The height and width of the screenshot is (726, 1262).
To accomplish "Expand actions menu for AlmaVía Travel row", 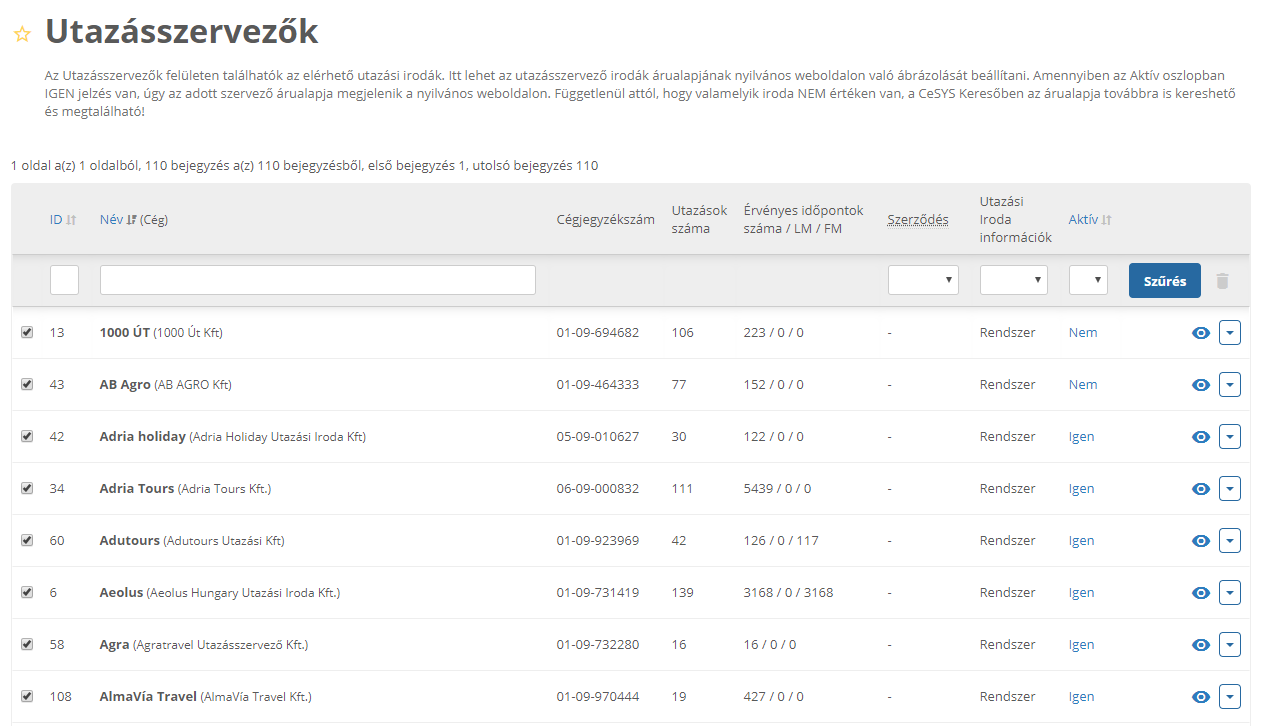I will click(1230, 697).
